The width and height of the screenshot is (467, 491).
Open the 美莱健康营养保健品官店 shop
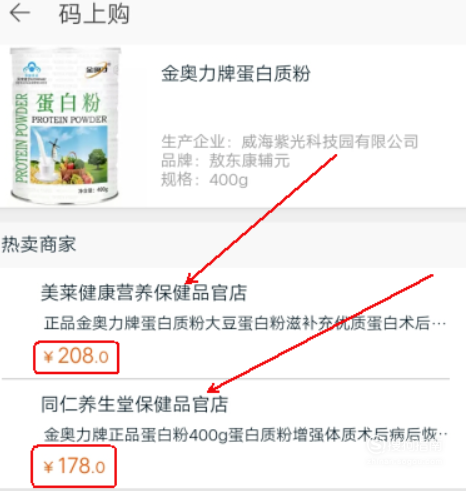(144, 293)
